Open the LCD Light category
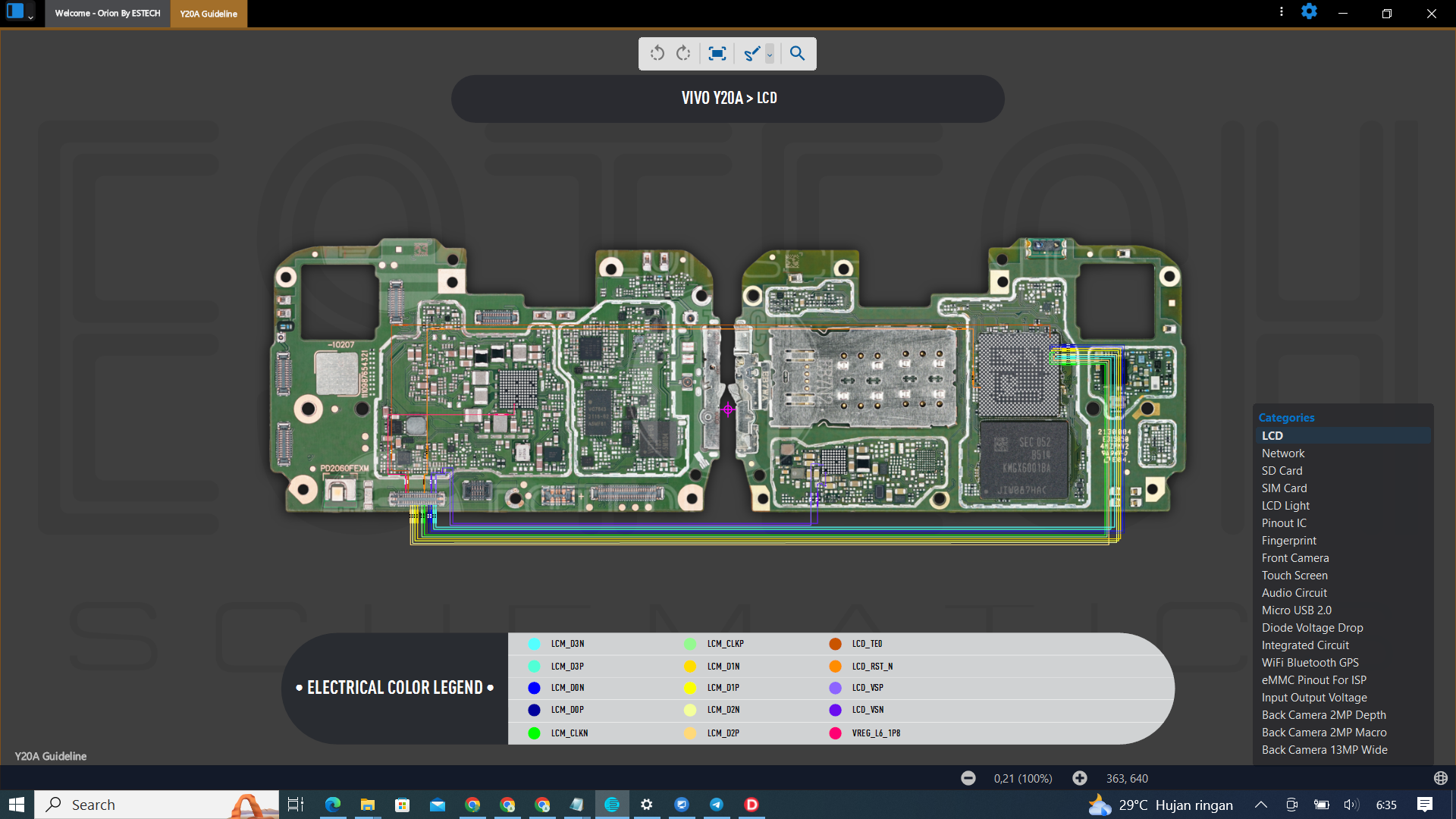Image resolution: width=1456 pixels, height=819 pixels. pyautogui.click(x=1285, y=506)
